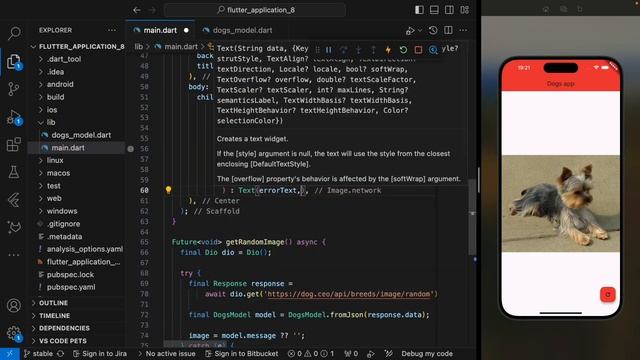Restart the debug session
The image size is (640, 360).
coord(403,50)
